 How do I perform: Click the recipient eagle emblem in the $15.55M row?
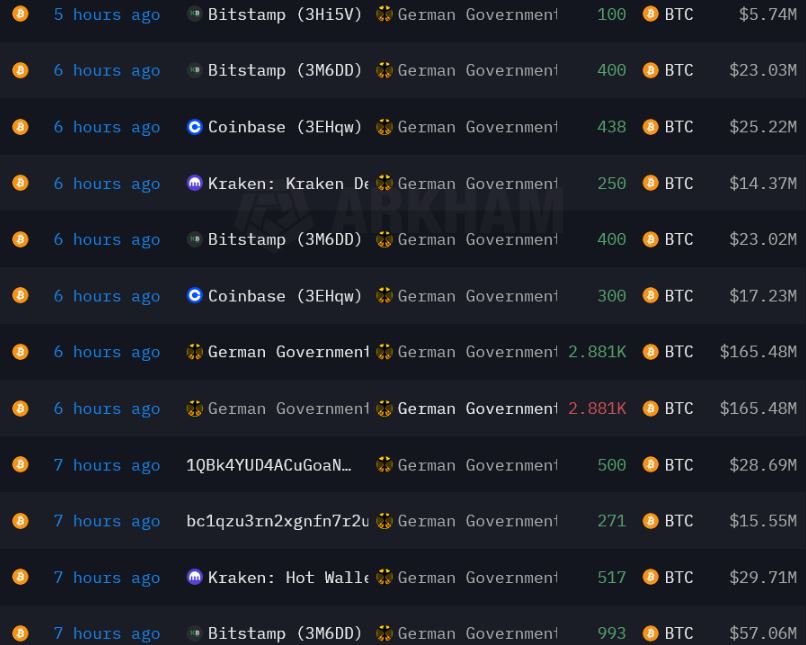pyautogui.click(x=384, y=521)
